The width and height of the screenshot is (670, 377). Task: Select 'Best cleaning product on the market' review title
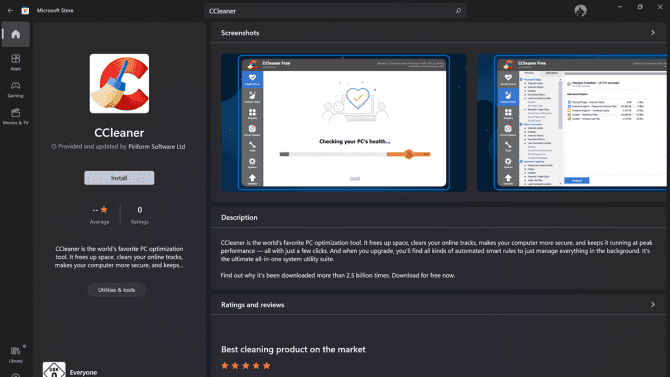[x=293, y=349]
